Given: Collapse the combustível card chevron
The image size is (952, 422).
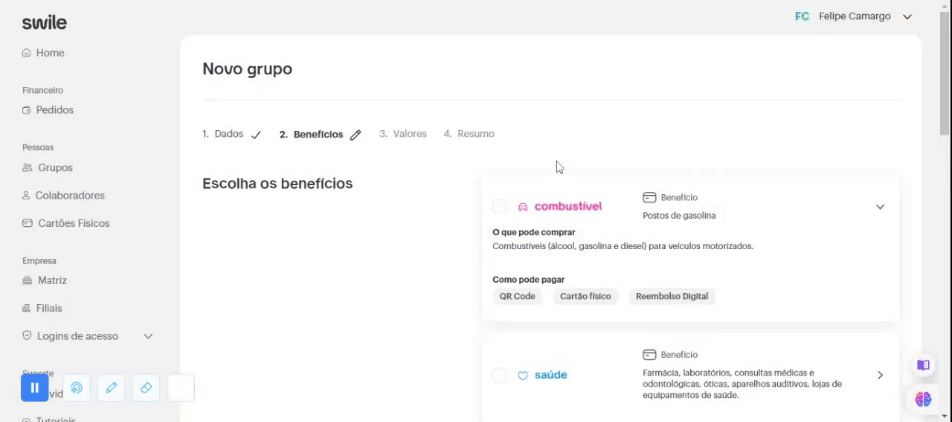Looking at the screenshot, I should click(880, 207).
